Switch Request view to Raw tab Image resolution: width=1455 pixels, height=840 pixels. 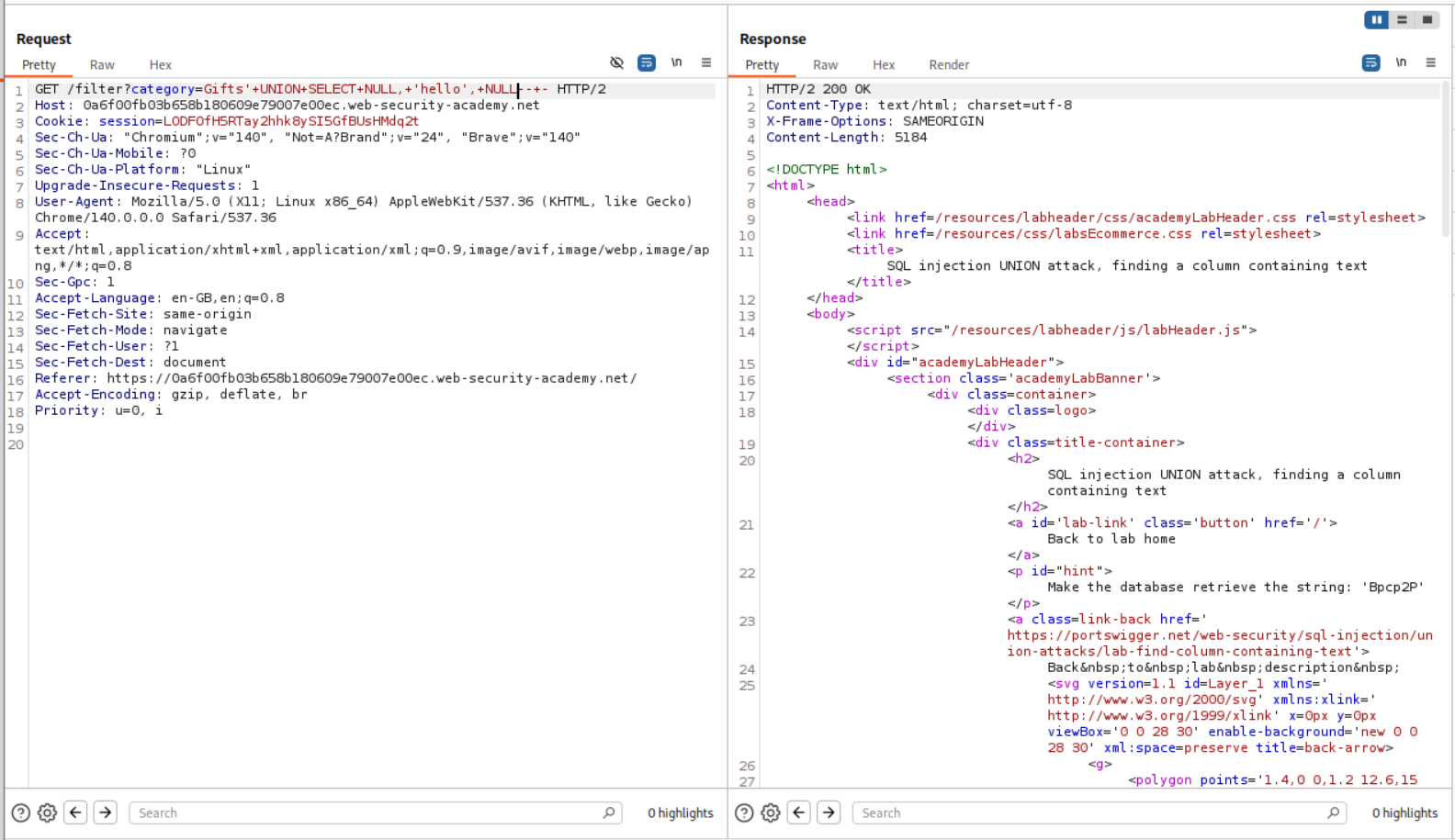click(x=102, y=65)
